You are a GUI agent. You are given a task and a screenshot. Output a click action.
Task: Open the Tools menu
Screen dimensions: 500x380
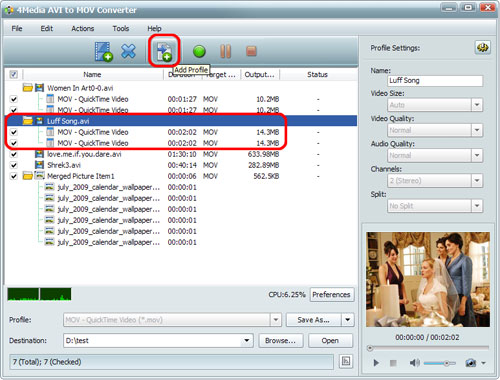coord(121,29)
